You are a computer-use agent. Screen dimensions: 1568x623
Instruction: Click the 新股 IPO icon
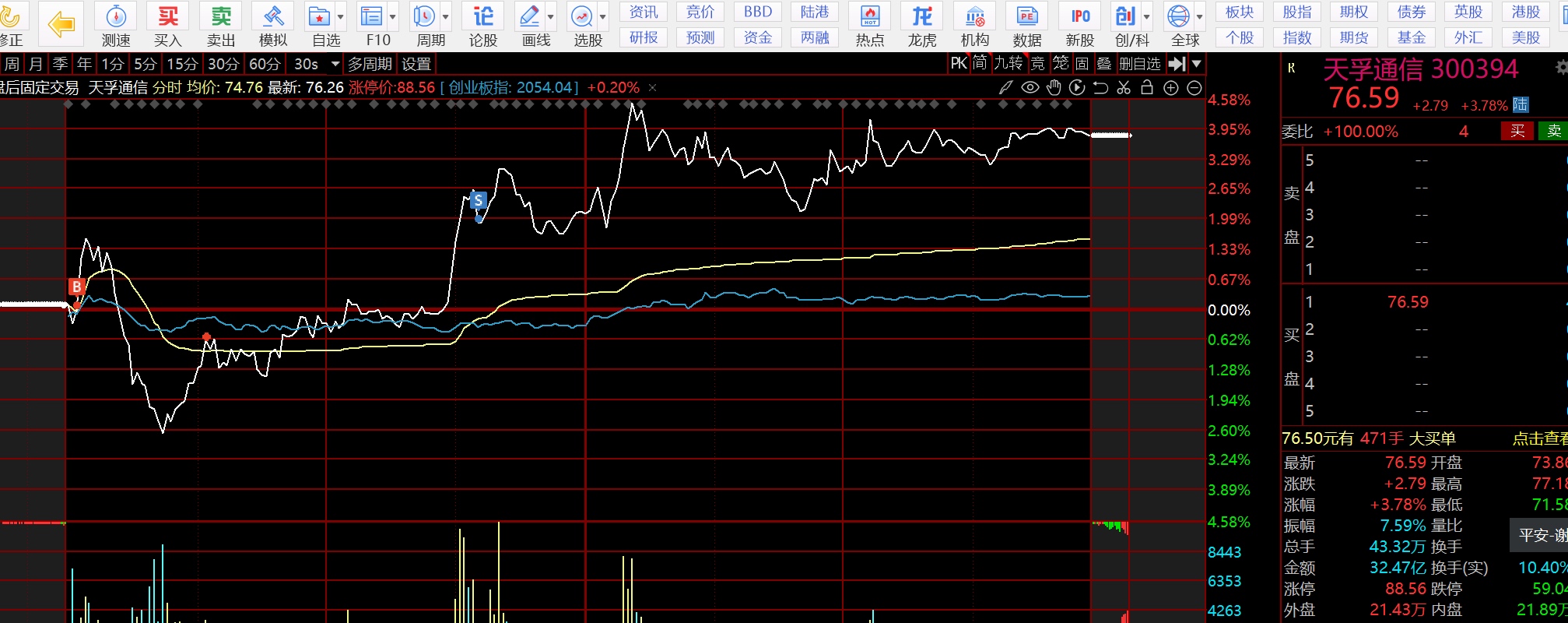coord(1080,16)
